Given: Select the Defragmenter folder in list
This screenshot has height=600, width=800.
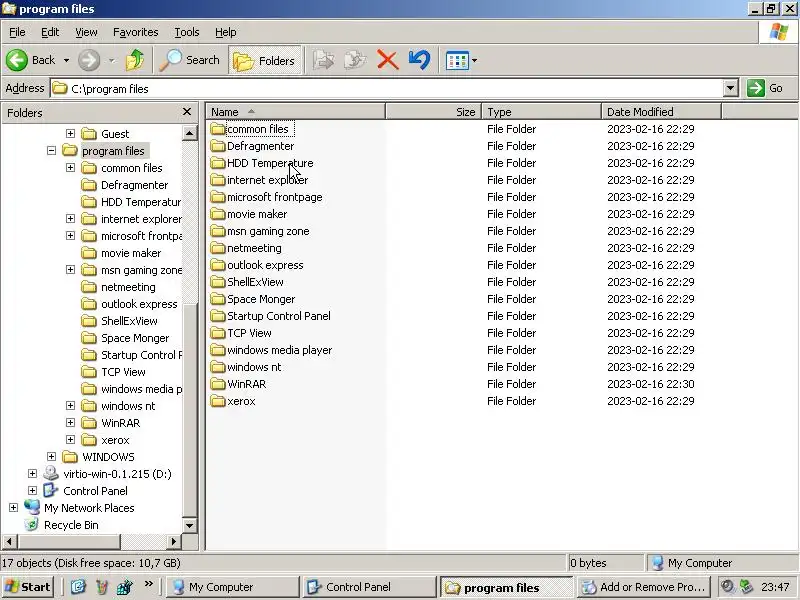Looking at the screenshot, I should (260, 146).
